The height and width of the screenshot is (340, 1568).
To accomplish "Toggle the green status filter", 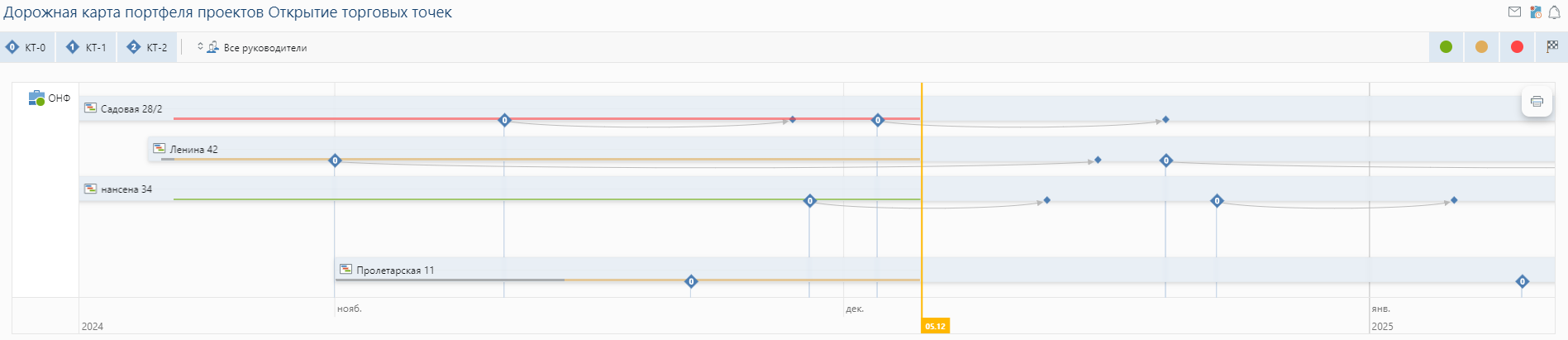I will 1446,47.
